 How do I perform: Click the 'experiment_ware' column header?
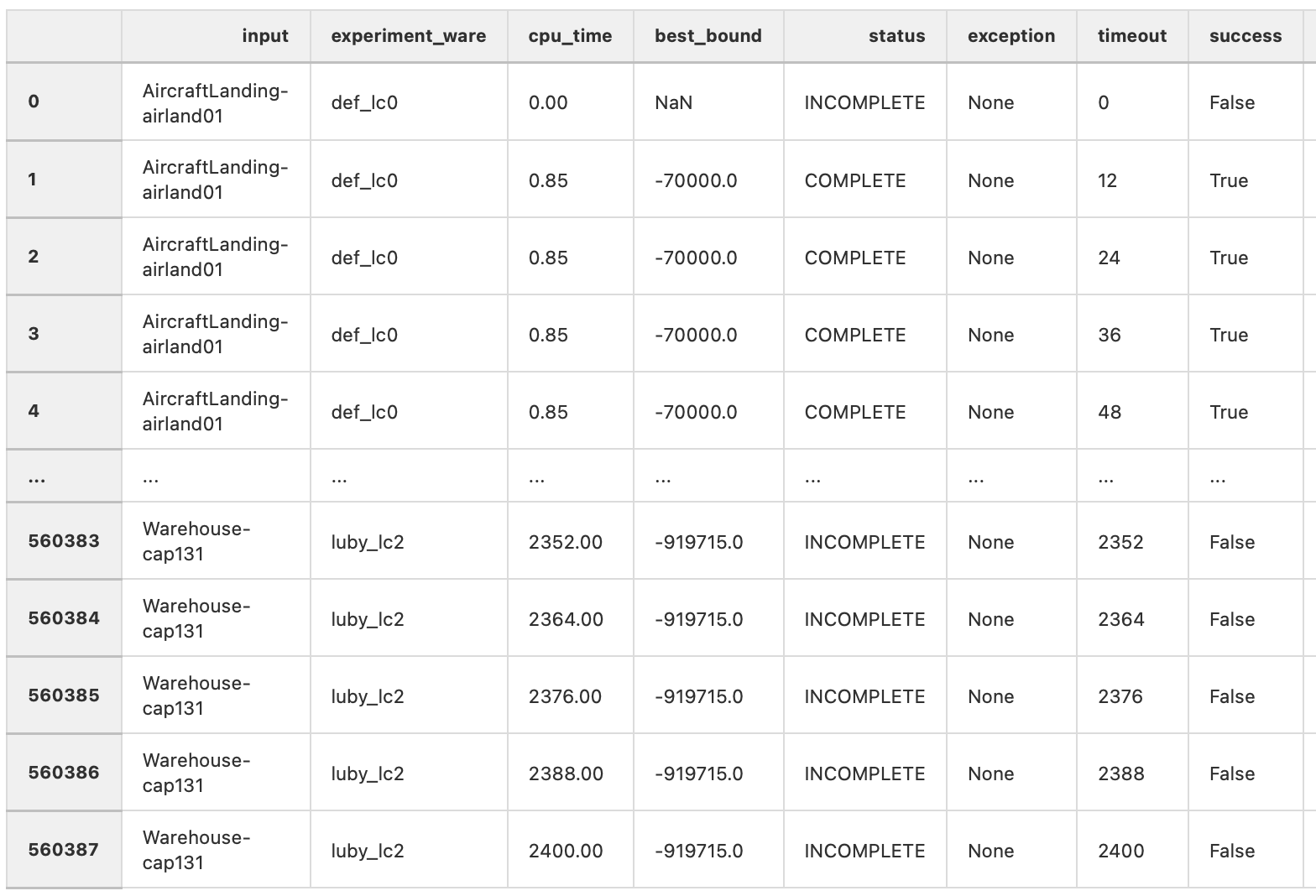pos(409,36)
